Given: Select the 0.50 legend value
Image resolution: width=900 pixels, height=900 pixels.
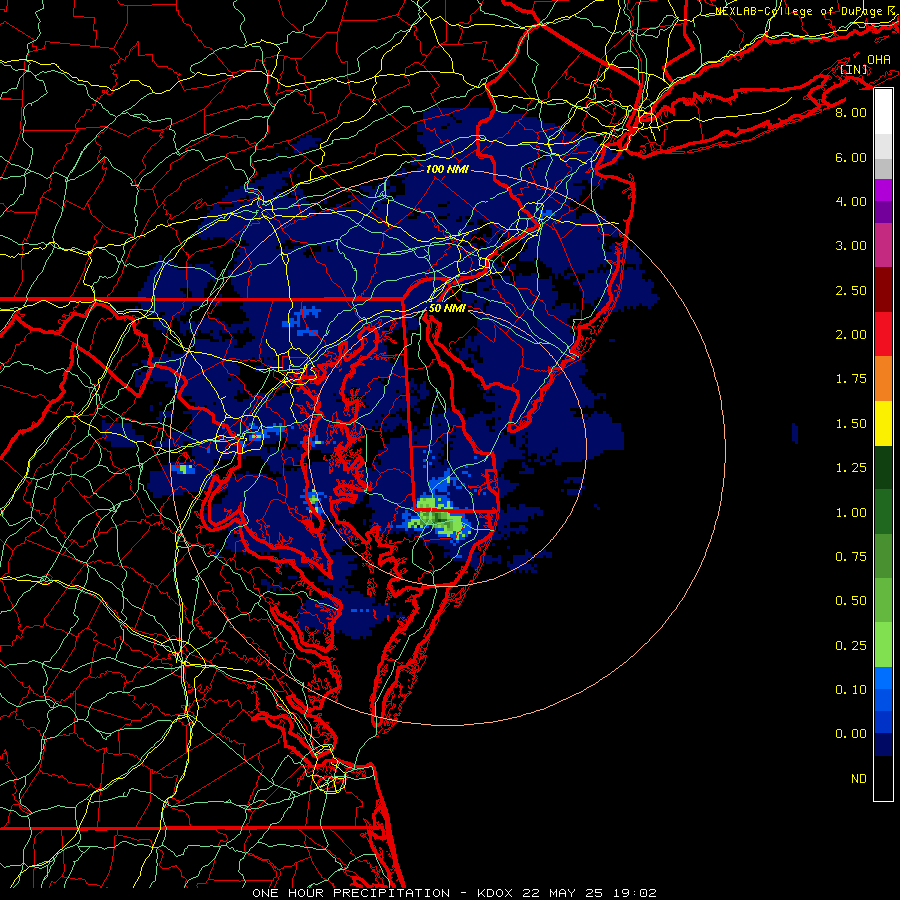Looking at the screenshot, I should [x=851, y=601].
